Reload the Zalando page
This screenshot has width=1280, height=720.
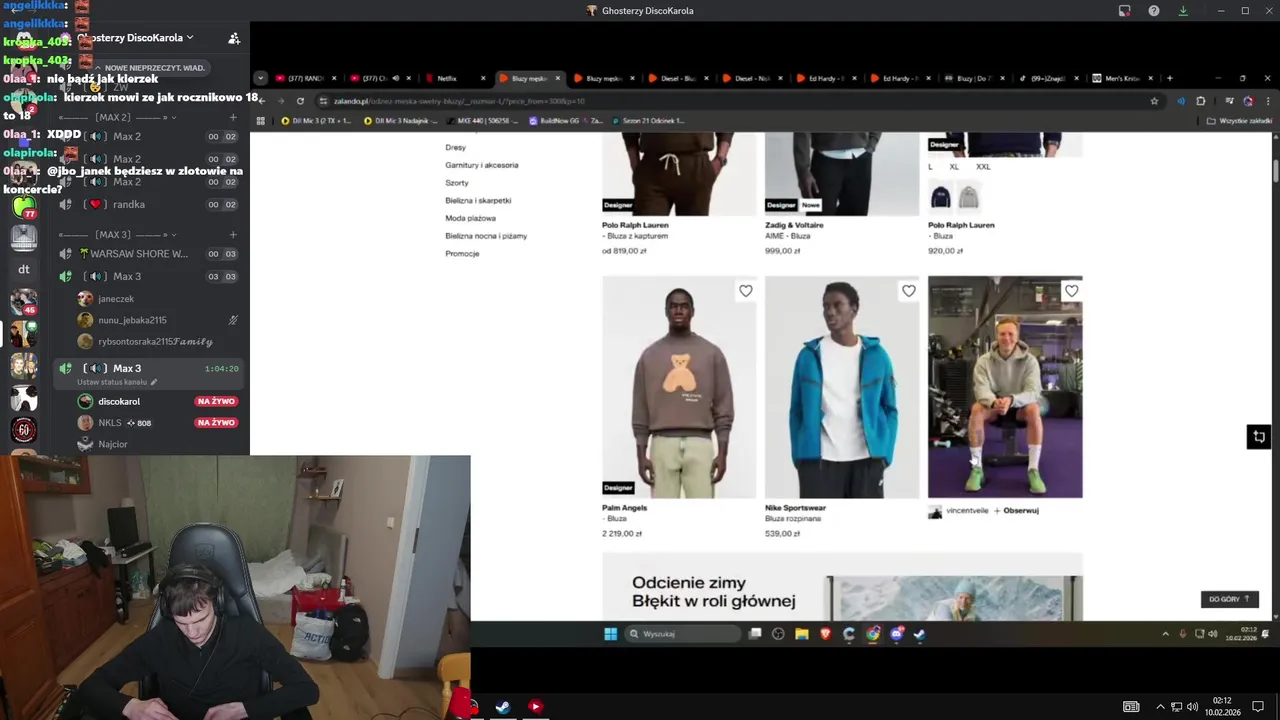click(x=300, y=101)
